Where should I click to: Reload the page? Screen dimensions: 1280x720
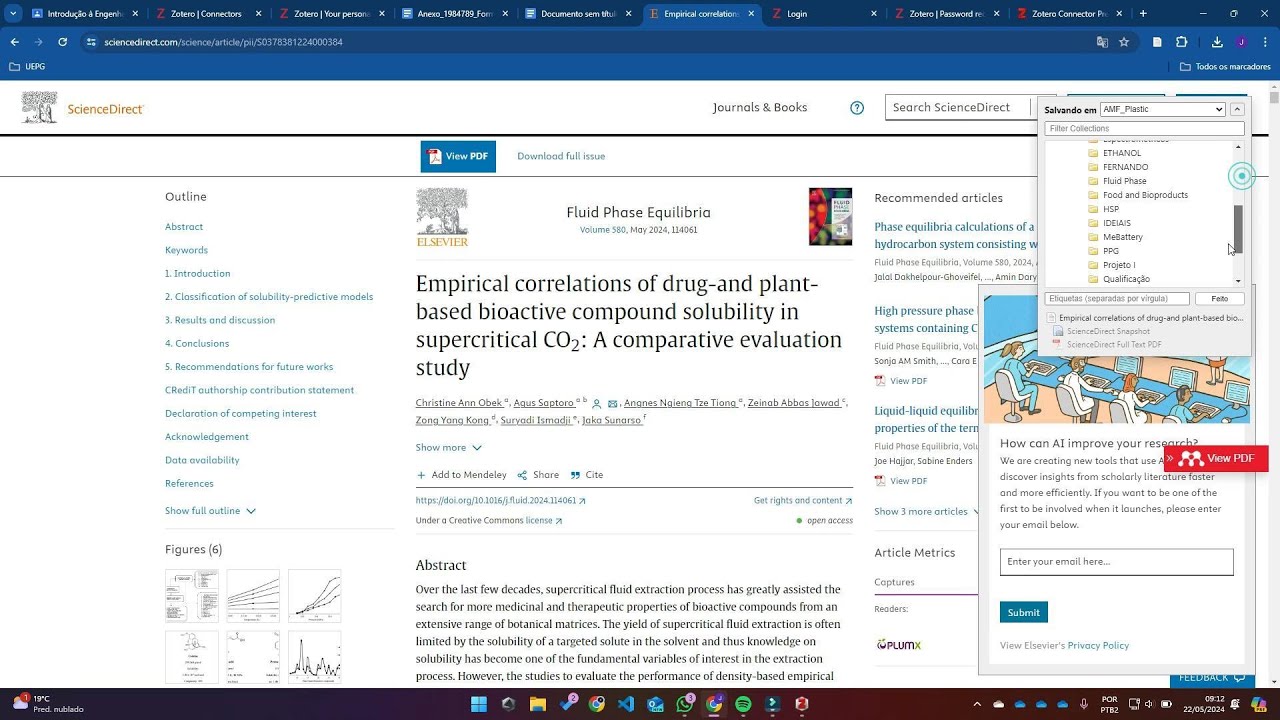coord(62,42)
